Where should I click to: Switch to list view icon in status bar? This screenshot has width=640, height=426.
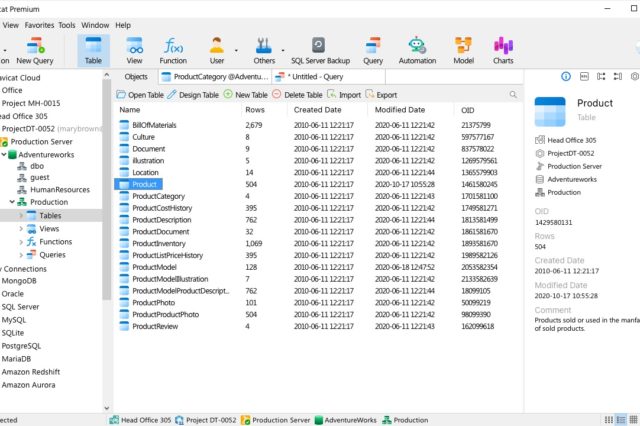pos(609,420)
